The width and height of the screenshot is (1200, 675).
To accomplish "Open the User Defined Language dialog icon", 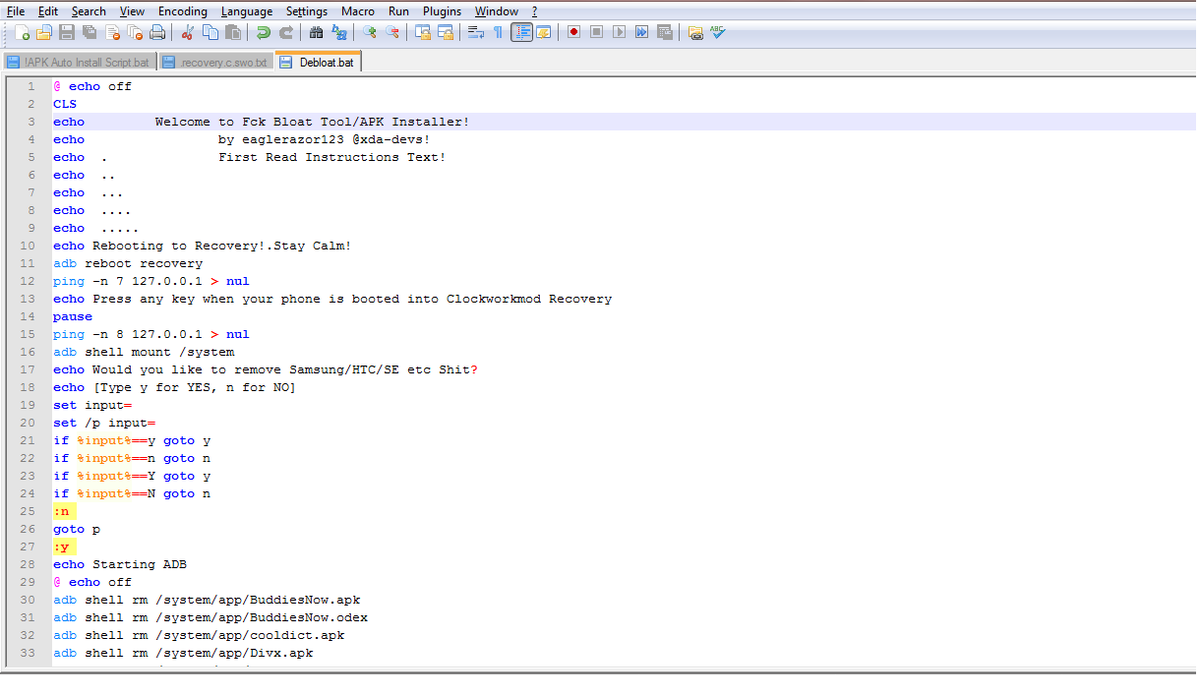I will [x=543, y=32].
